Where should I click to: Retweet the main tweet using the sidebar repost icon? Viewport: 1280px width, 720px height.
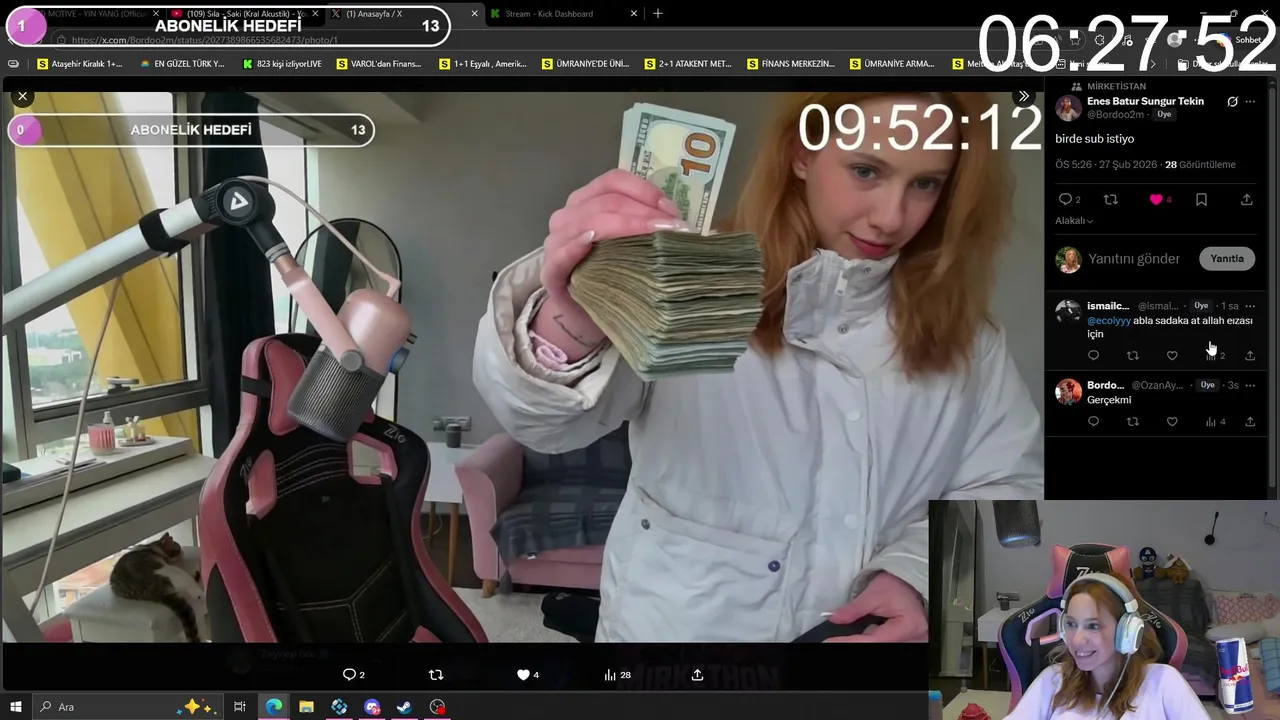click(1110, 199)
